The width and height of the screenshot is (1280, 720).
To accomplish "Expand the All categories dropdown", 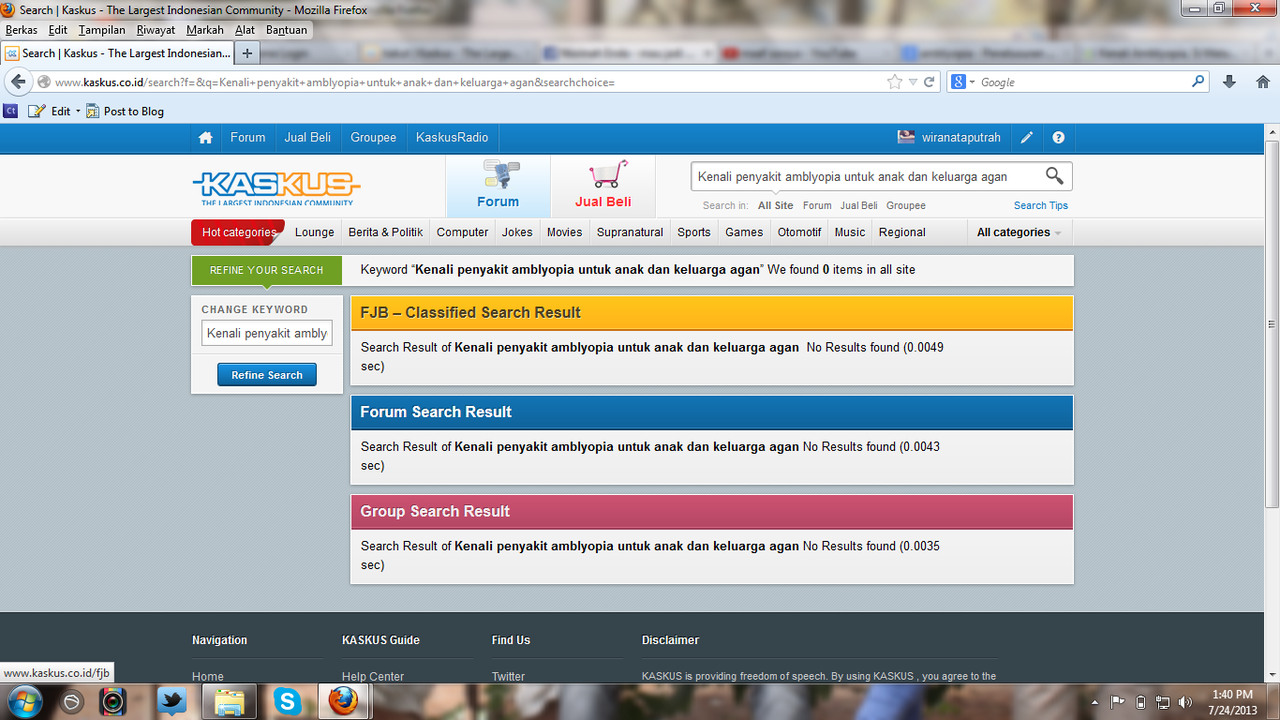I will pos(1018,232).
